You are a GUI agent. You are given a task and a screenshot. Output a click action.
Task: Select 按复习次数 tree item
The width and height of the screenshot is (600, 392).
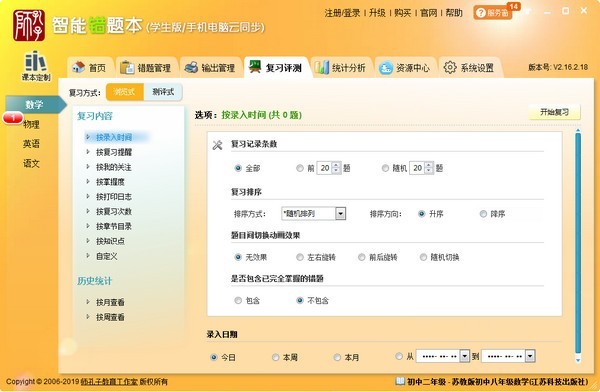(114, 211)
